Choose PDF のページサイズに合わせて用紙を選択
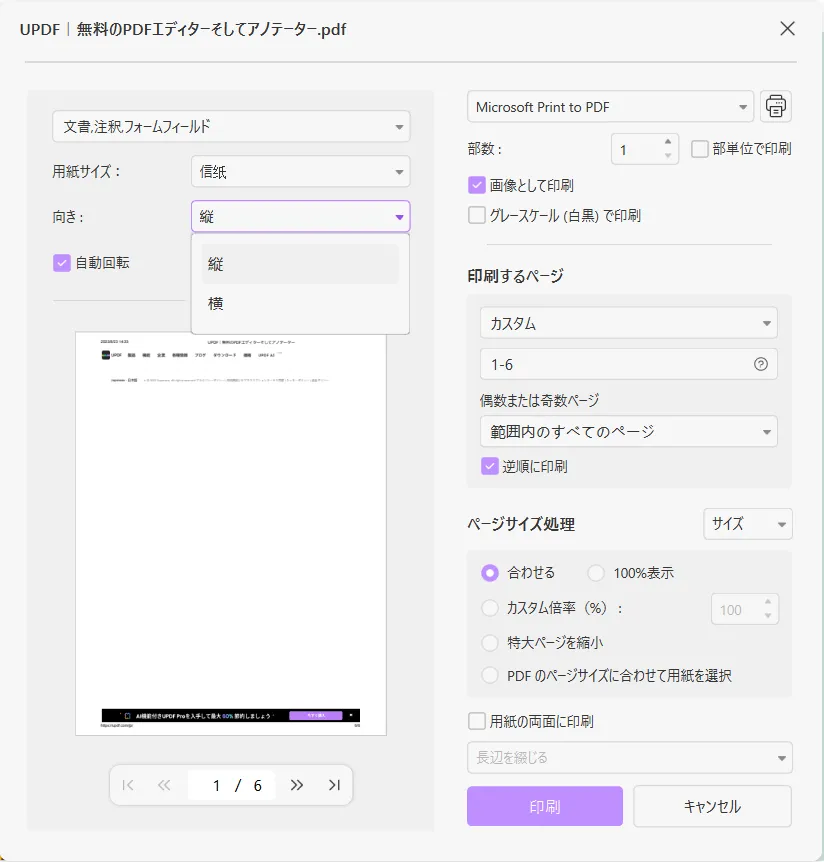Screen dimensions: 824x862 pos(490,675)
